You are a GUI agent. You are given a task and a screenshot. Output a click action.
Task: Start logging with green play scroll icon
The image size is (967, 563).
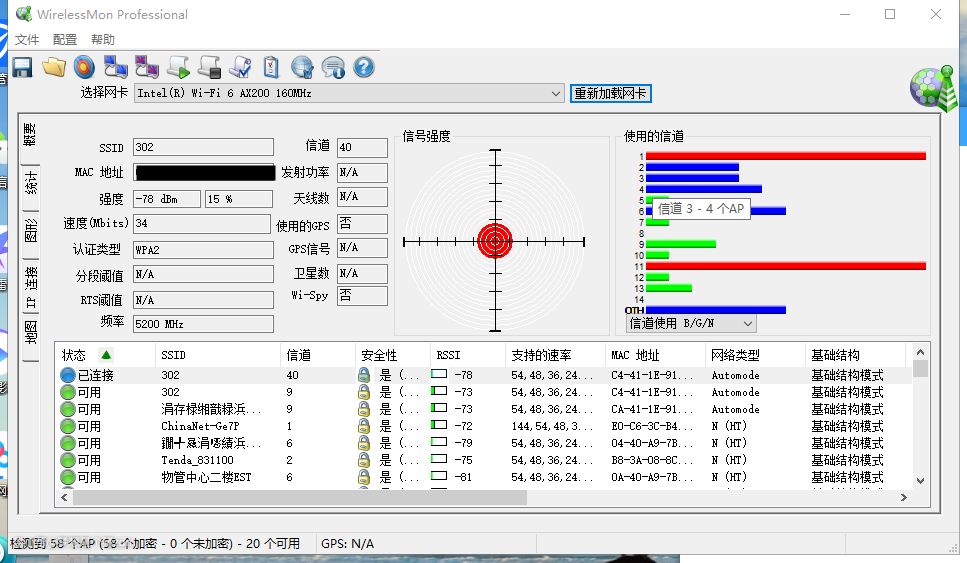pos(179,67)
